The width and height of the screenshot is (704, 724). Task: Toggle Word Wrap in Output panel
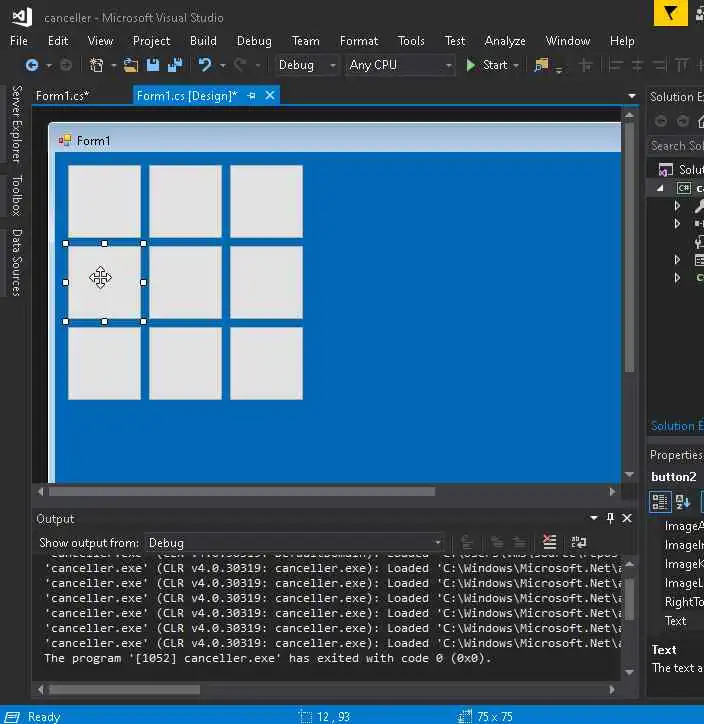click(578, 542)
